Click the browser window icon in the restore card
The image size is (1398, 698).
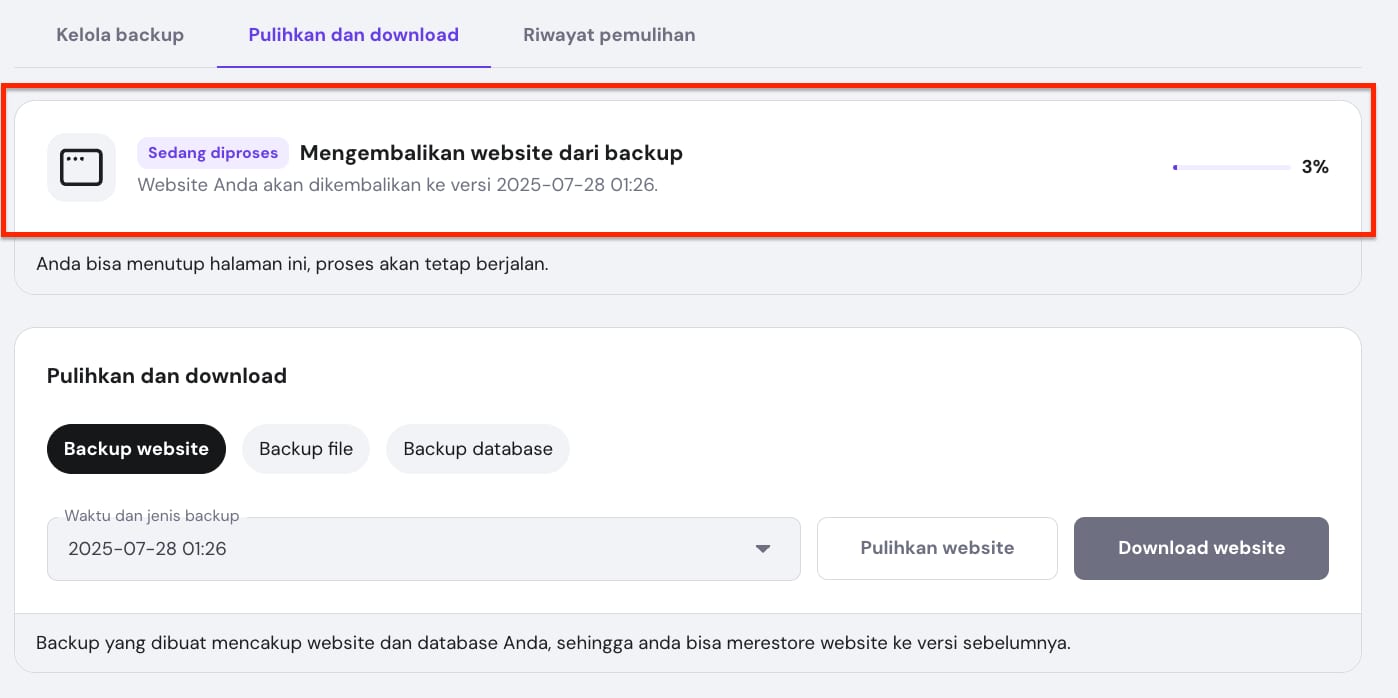tap(81, 168)
